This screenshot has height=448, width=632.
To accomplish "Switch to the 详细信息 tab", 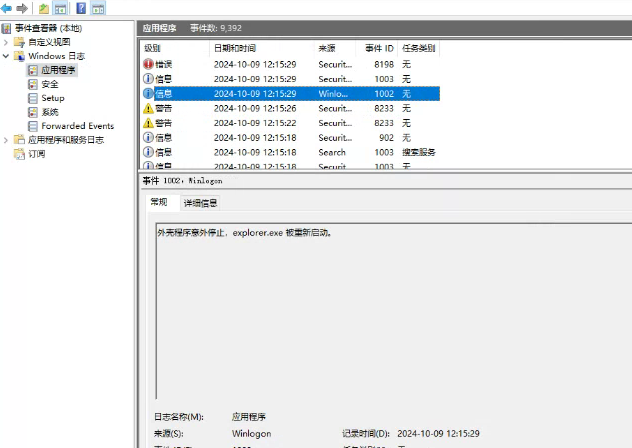I will tap(199, 203).
